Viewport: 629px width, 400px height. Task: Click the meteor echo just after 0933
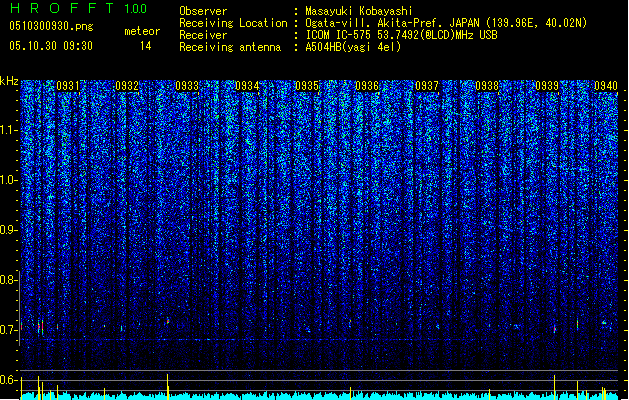168,321
